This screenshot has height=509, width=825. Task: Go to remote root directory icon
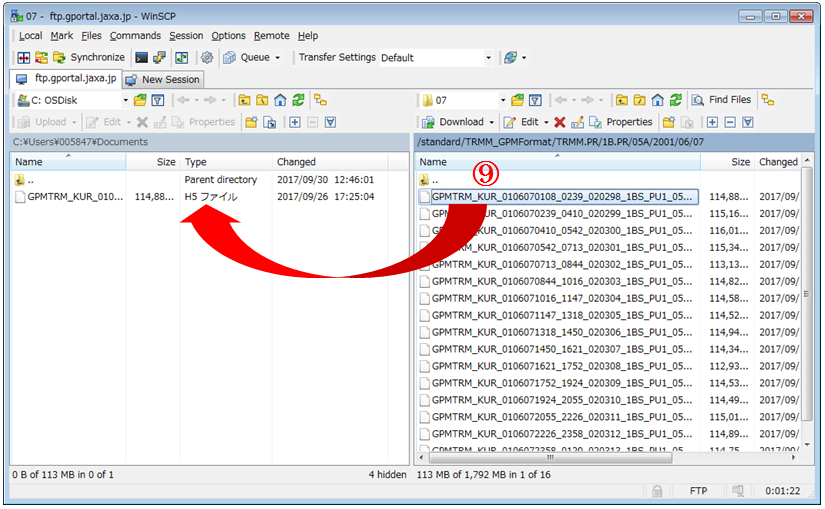640,100
